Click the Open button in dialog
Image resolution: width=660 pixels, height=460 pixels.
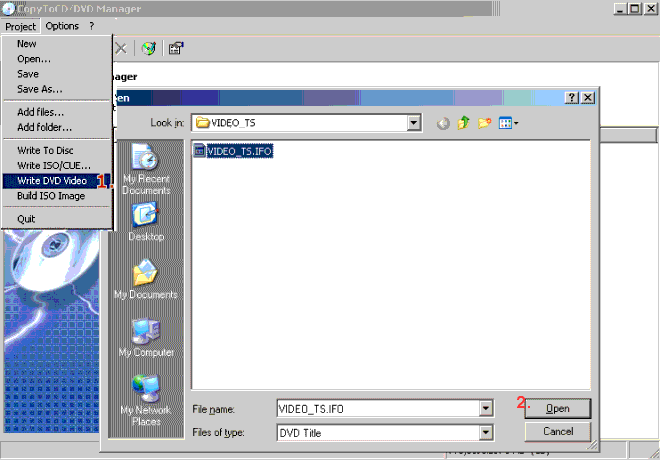pos(558,409)
